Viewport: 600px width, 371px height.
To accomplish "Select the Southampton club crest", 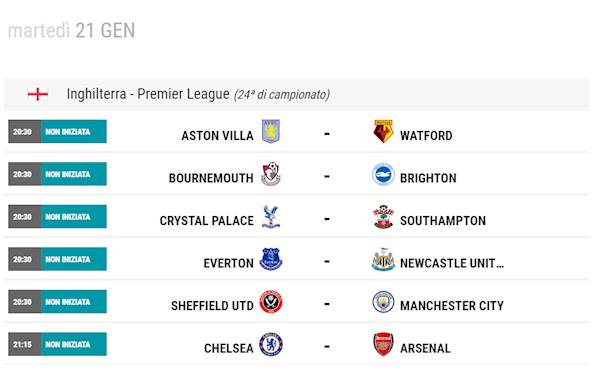I will point(383,217).
